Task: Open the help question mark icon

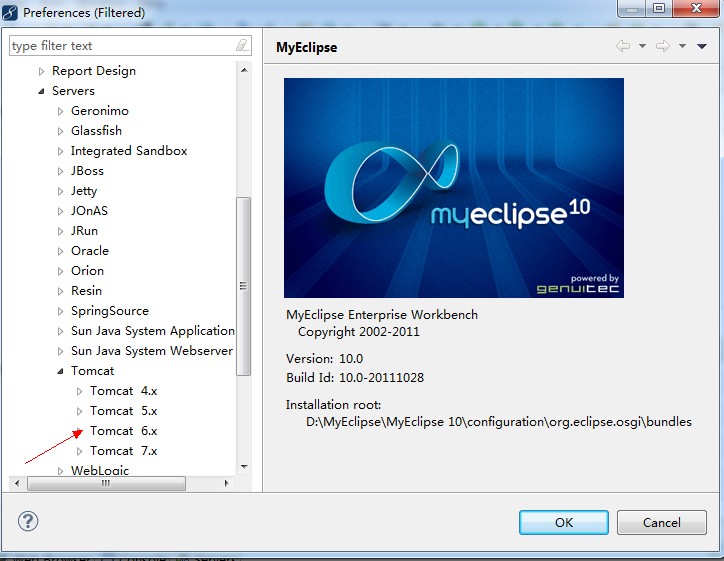Action: (28, 521)
